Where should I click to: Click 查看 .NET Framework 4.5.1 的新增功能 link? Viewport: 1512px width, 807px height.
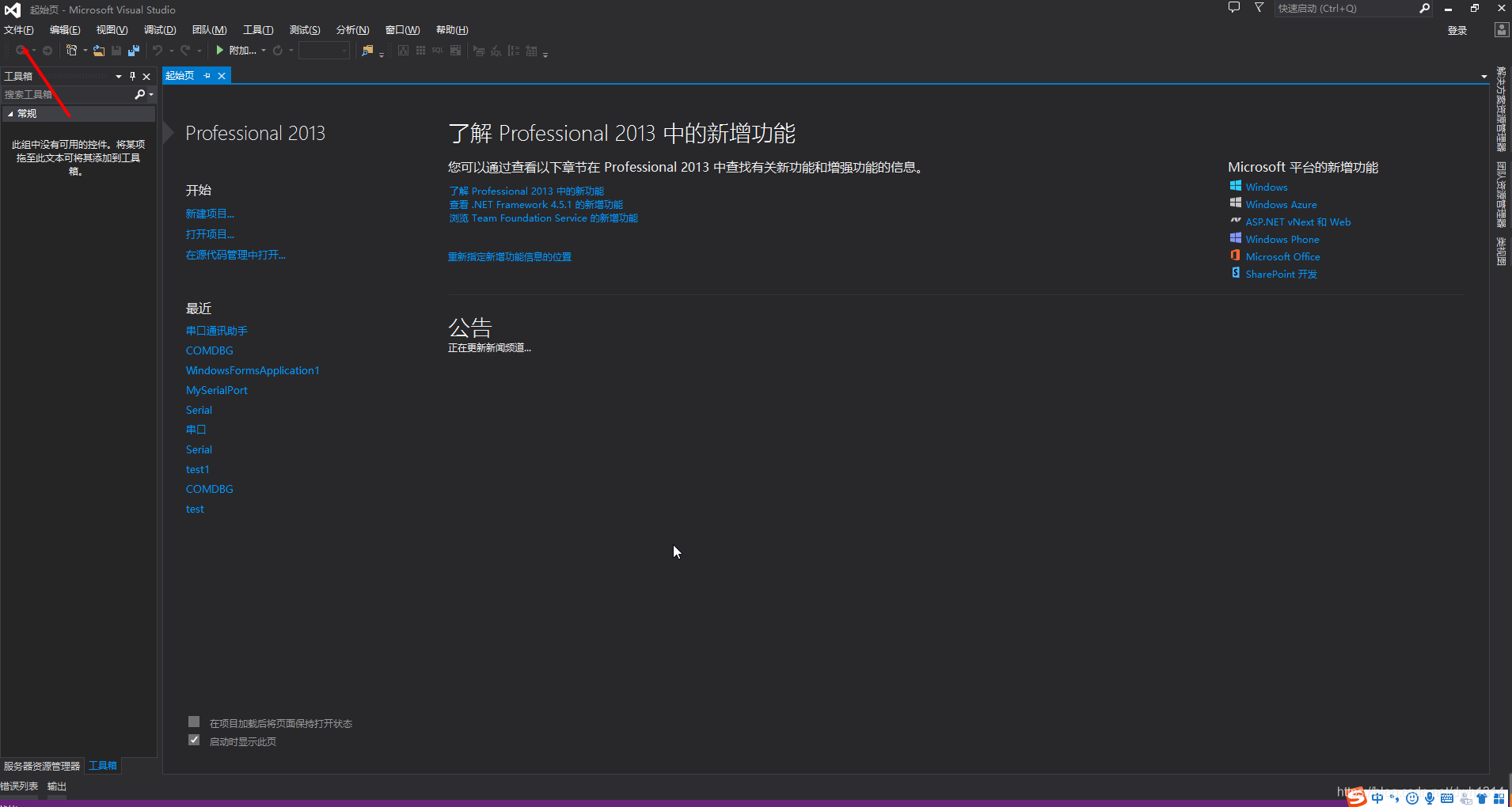[x=536, y=205]
